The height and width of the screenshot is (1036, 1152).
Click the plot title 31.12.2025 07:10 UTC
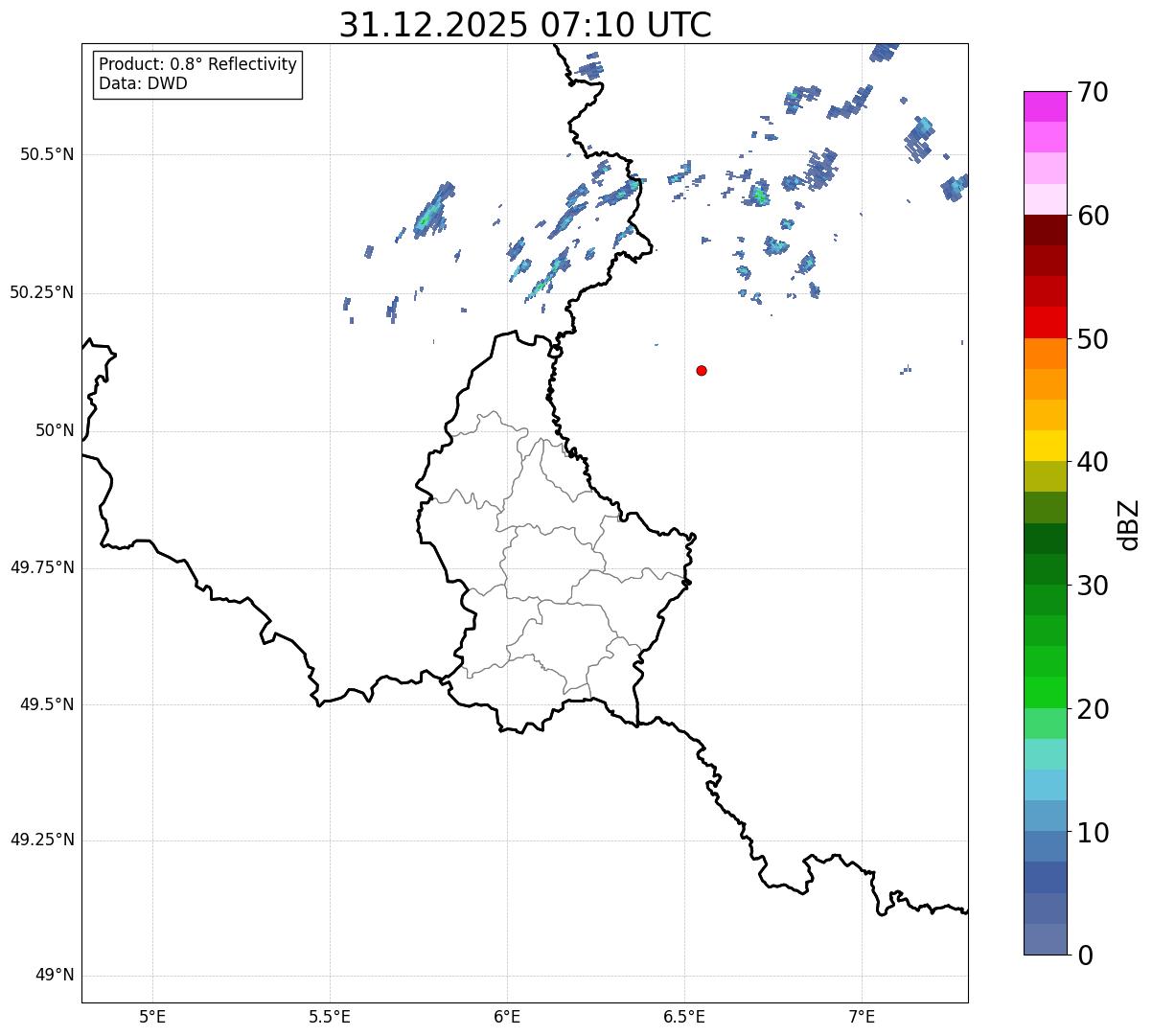click(x=525, y=25)
